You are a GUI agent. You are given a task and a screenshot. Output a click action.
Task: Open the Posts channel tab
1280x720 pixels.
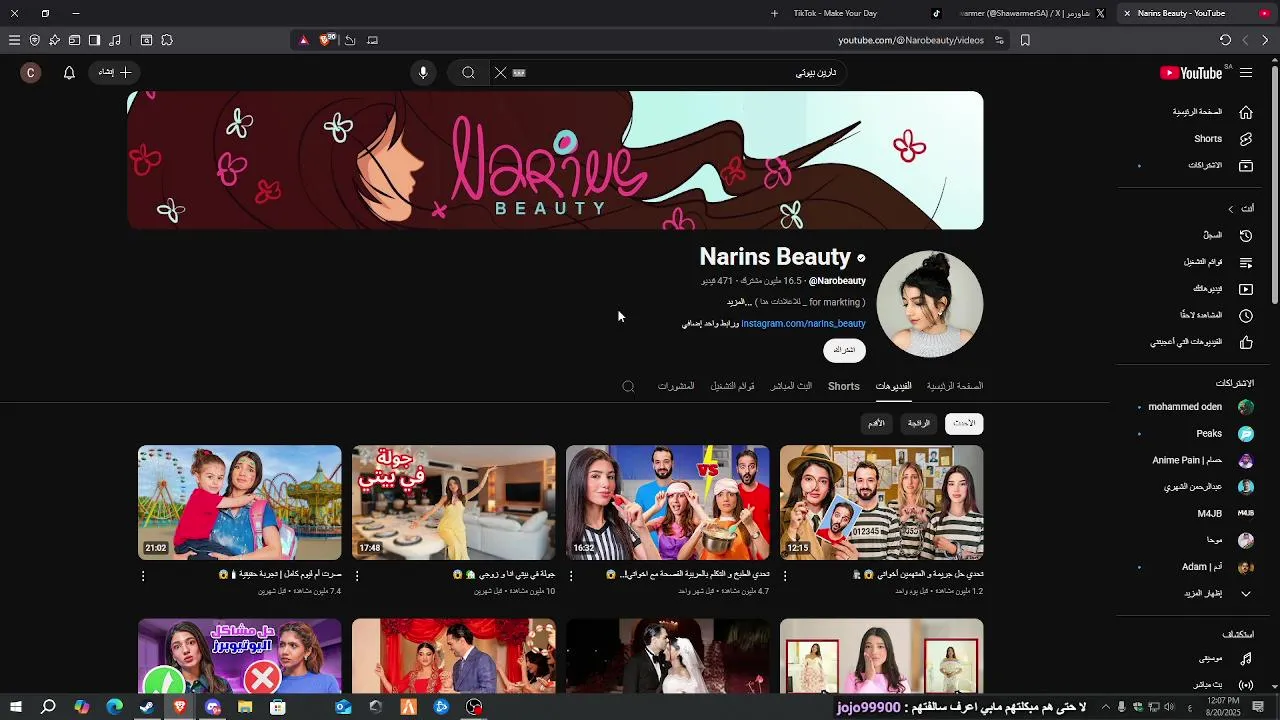point(676,386)
